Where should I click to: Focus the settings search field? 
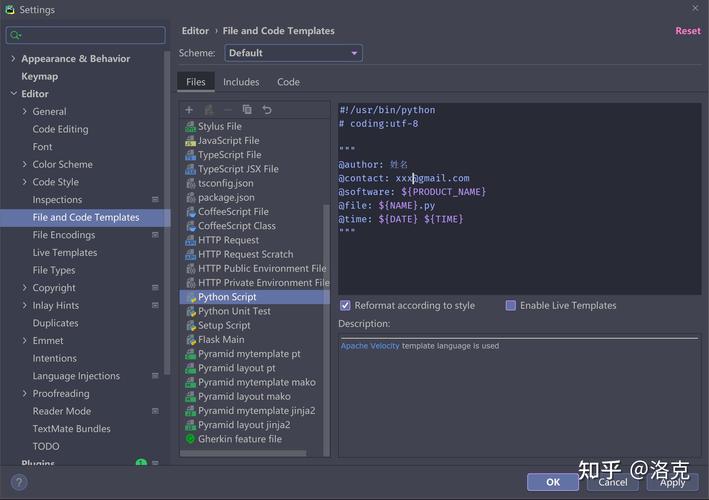point(85,35)
